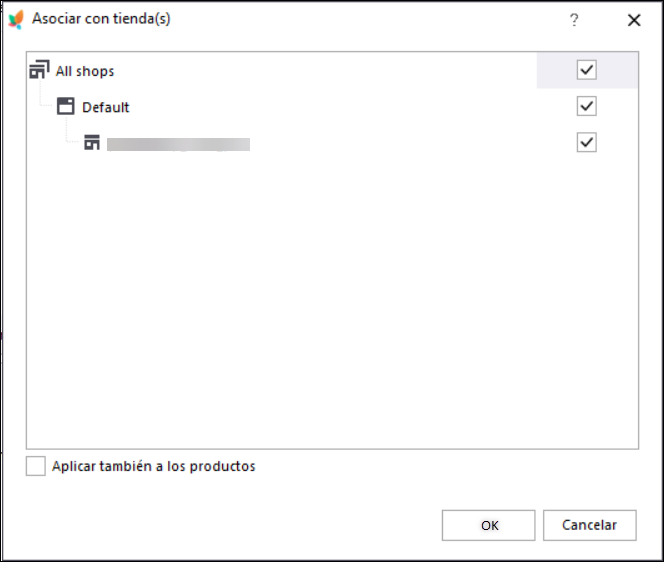
Task: Click the app logo in the title bar
Action: [x=16, y=19]
